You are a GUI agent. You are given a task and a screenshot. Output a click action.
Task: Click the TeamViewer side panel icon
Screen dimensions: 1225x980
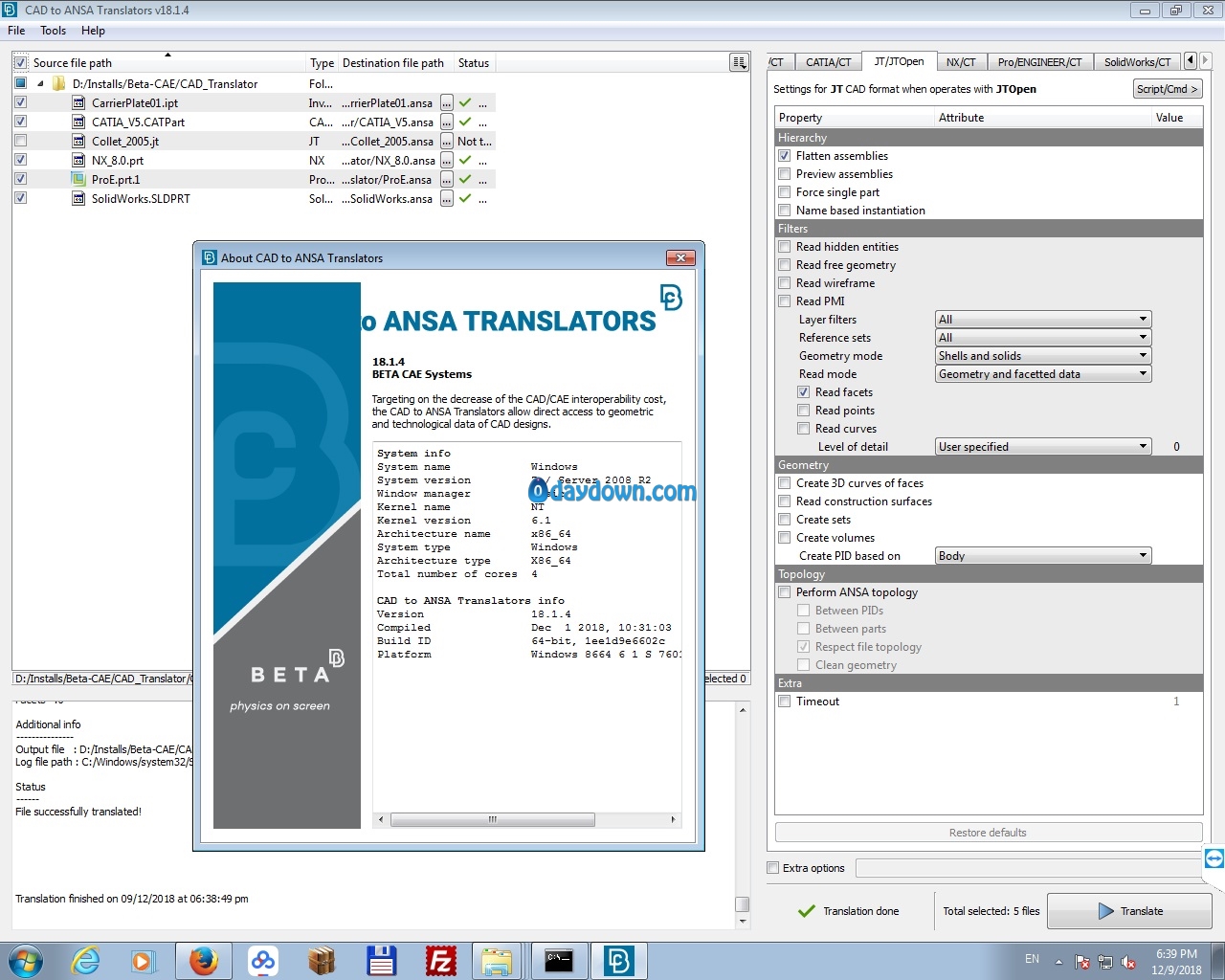[1214, 858]
